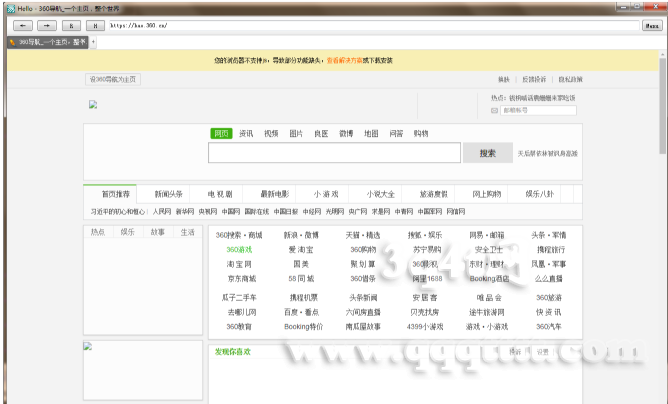Open the 360汽车 link

click(x=549, y=326)
